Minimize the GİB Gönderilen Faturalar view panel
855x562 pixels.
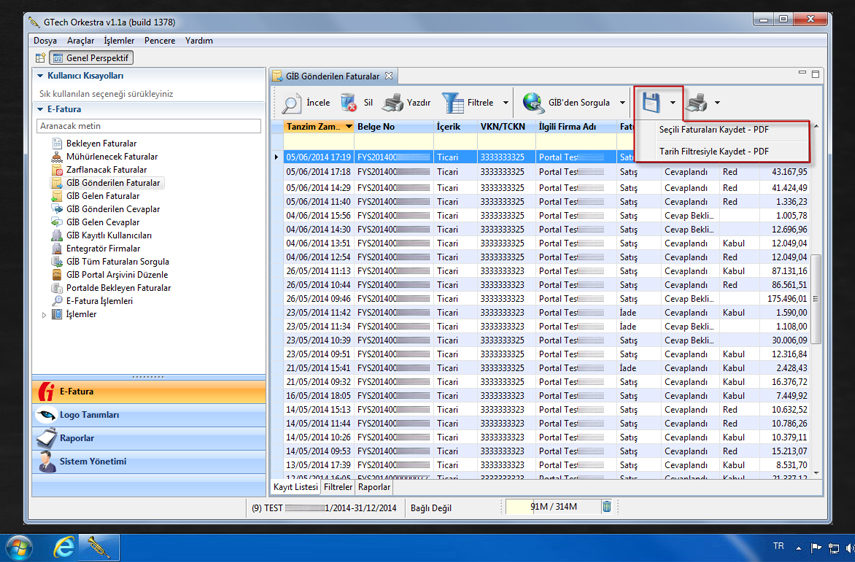pyautogui.click(x=802, y=73)
